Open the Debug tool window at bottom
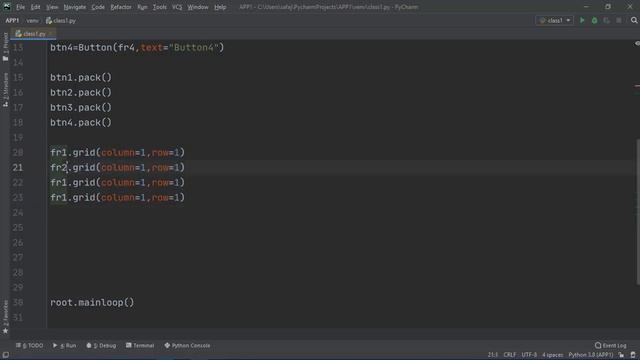640x360 pixels. [101, 345]
